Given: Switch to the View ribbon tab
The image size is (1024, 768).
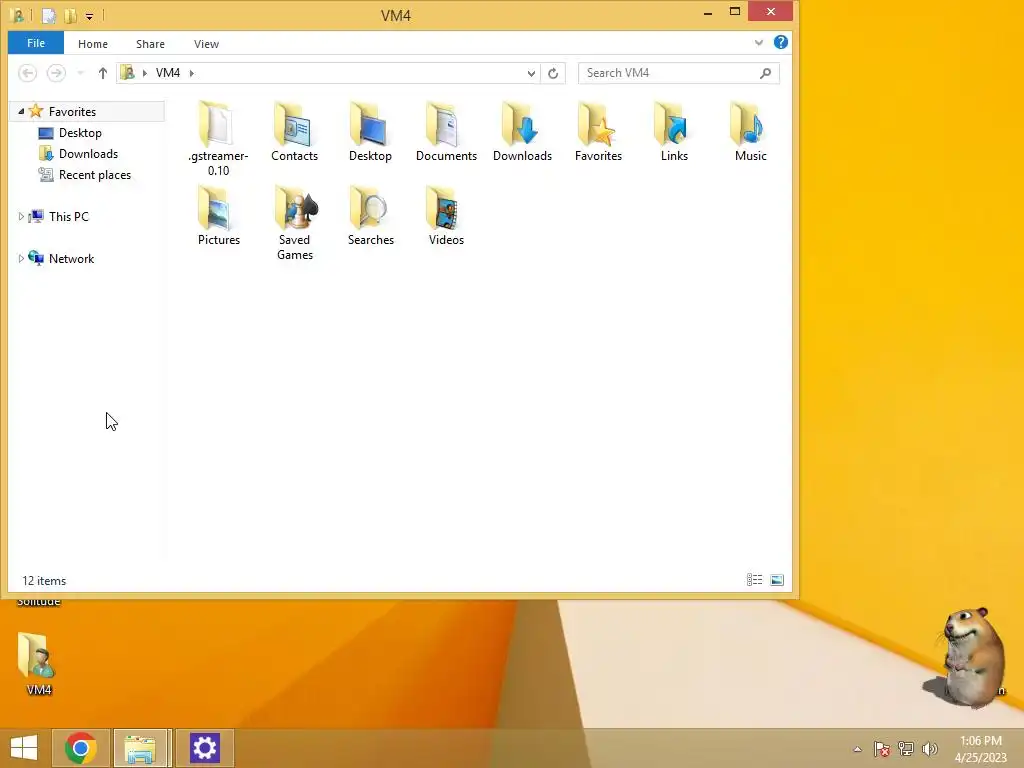Looking at the screenshot, I should (206, 44).
